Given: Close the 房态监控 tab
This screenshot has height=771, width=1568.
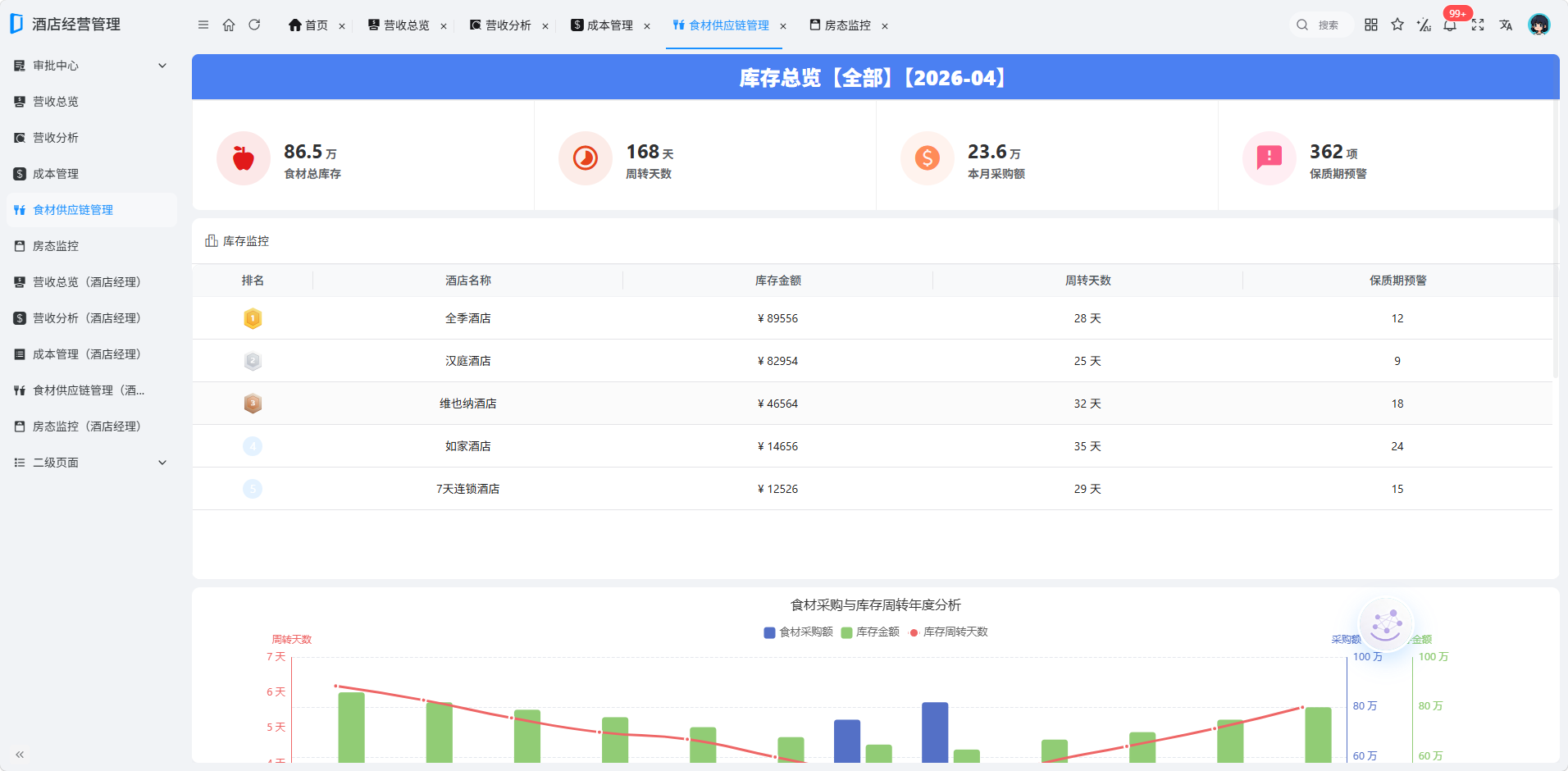Looking at the screenshot, I should tap(885, 26).
